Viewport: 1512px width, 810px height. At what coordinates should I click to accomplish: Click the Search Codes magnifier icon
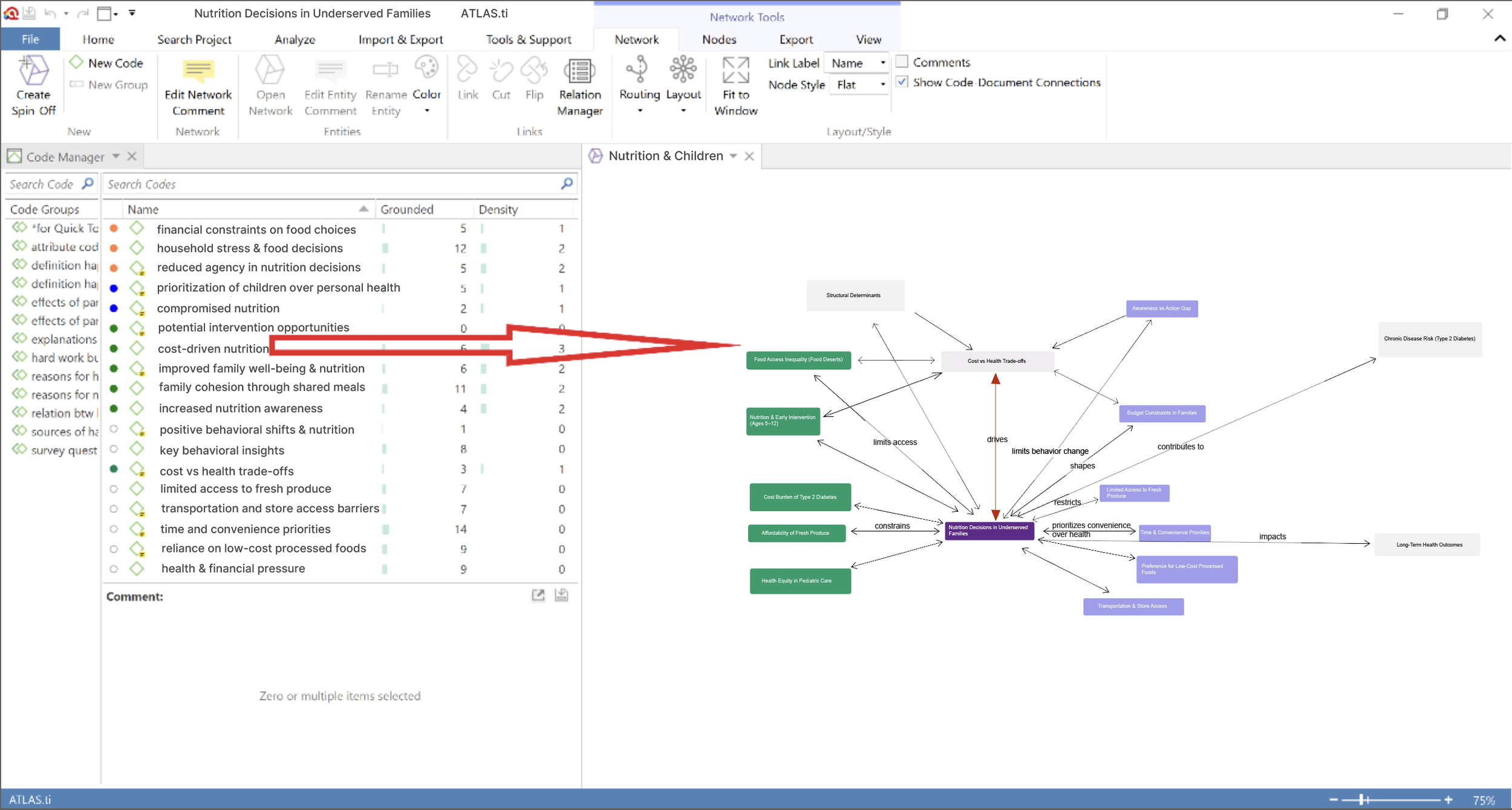pyautogui.click(x=567, y=184)
